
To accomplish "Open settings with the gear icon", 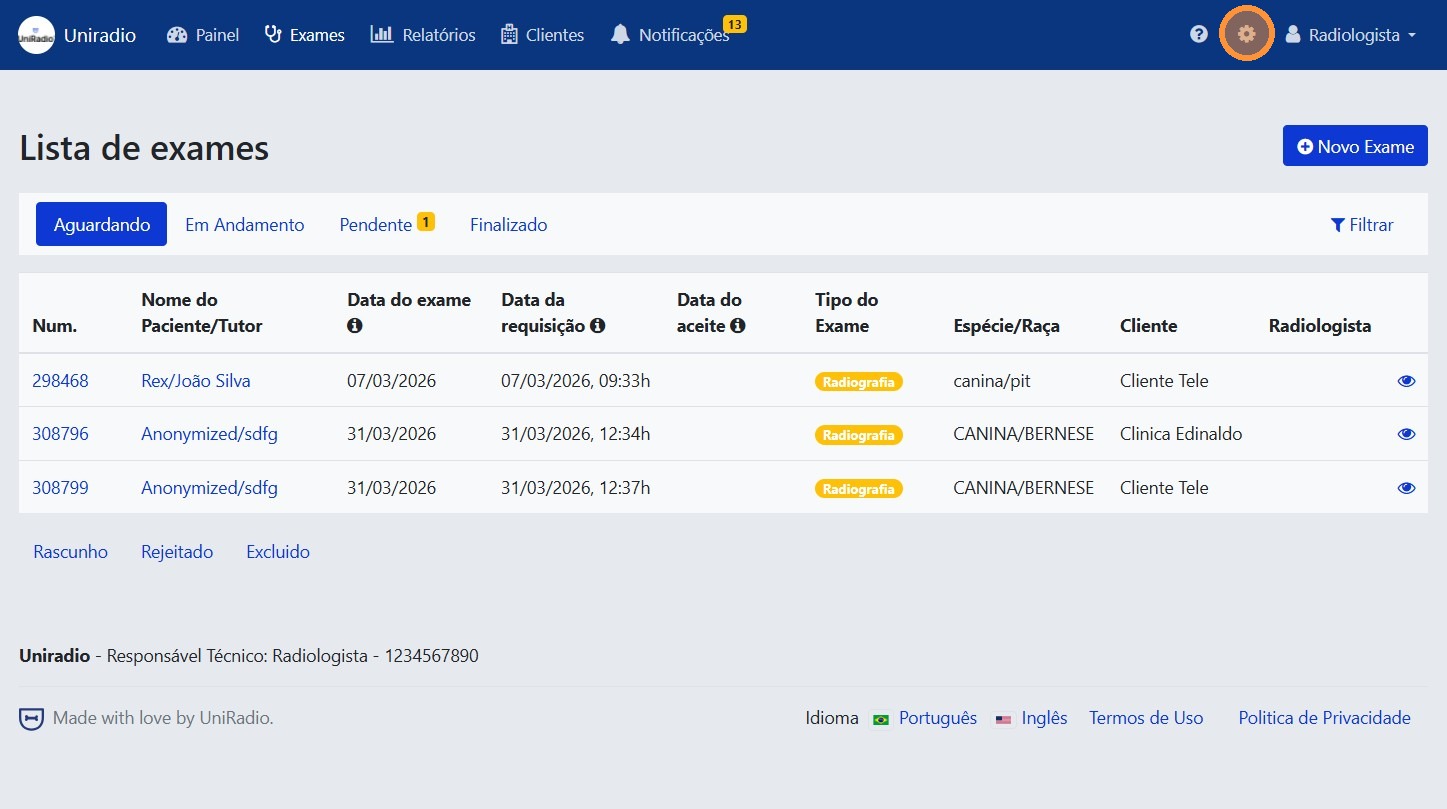I will (1246, 33).
